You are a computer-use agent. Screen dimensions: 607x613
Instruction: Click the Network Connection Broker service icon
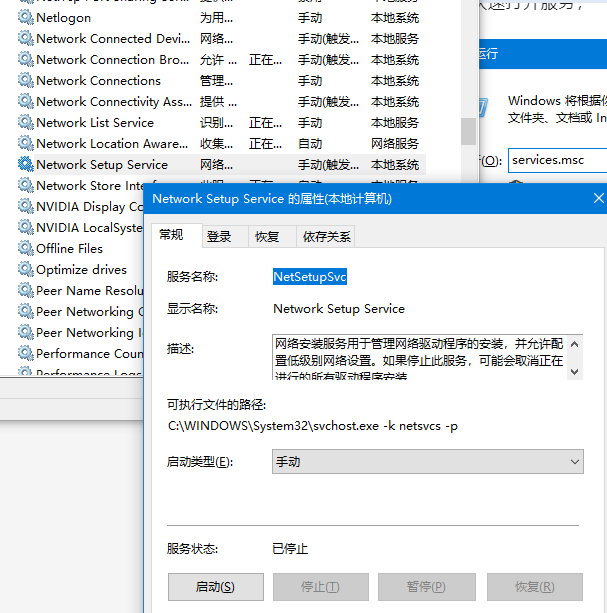click(26, 59)
